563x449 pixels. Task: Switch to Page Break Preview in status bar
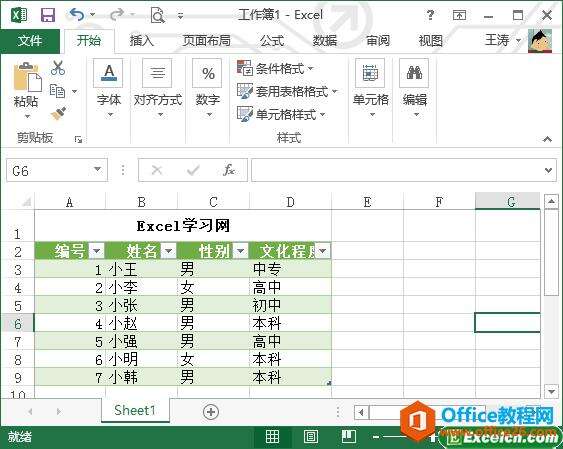[x=349, y=436]
